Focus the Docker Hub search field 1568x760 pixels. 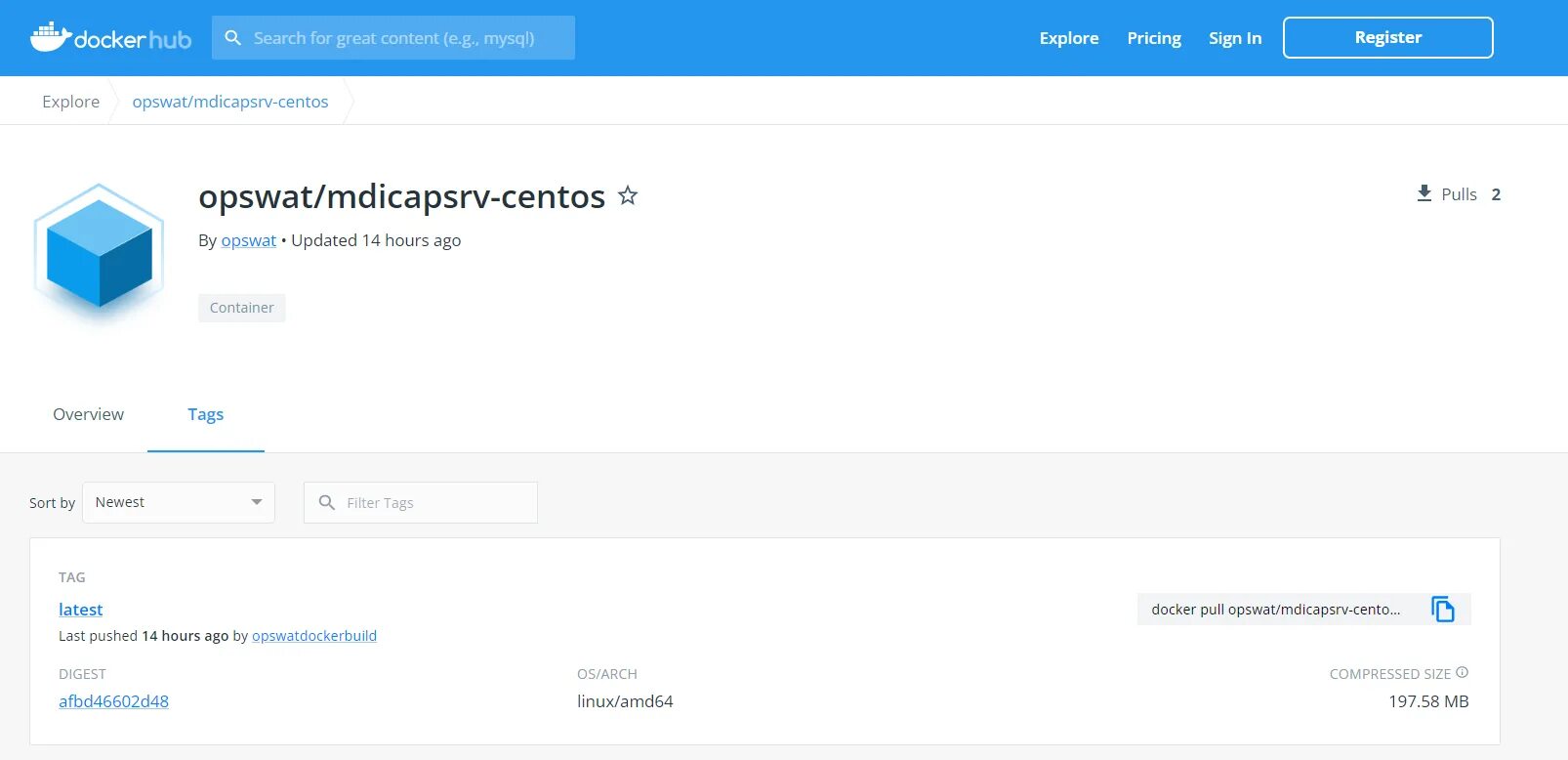393,38
